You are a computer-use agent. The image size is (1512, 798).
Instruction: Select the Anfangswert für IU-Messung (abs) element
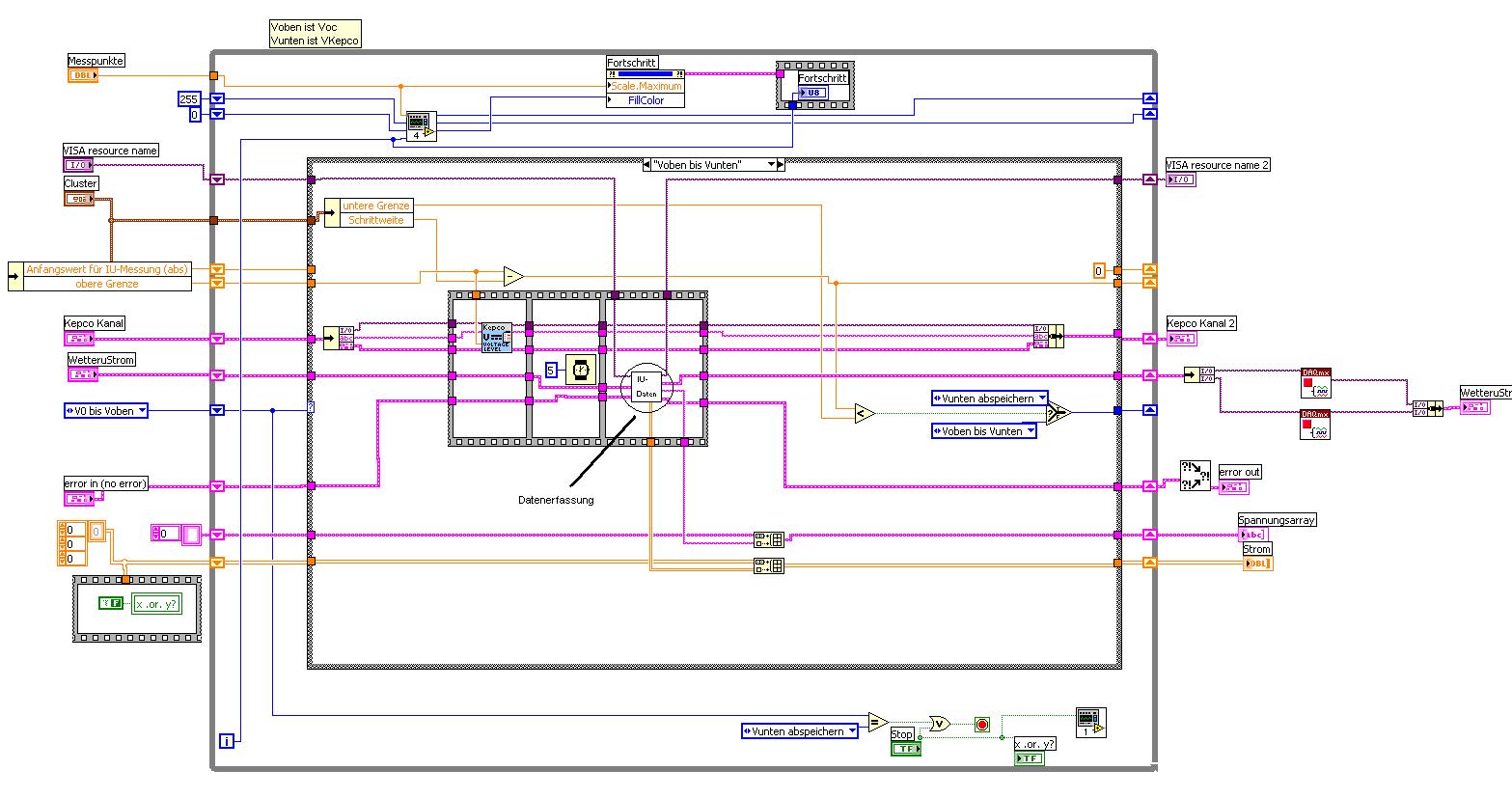click(x=107, y=269)
